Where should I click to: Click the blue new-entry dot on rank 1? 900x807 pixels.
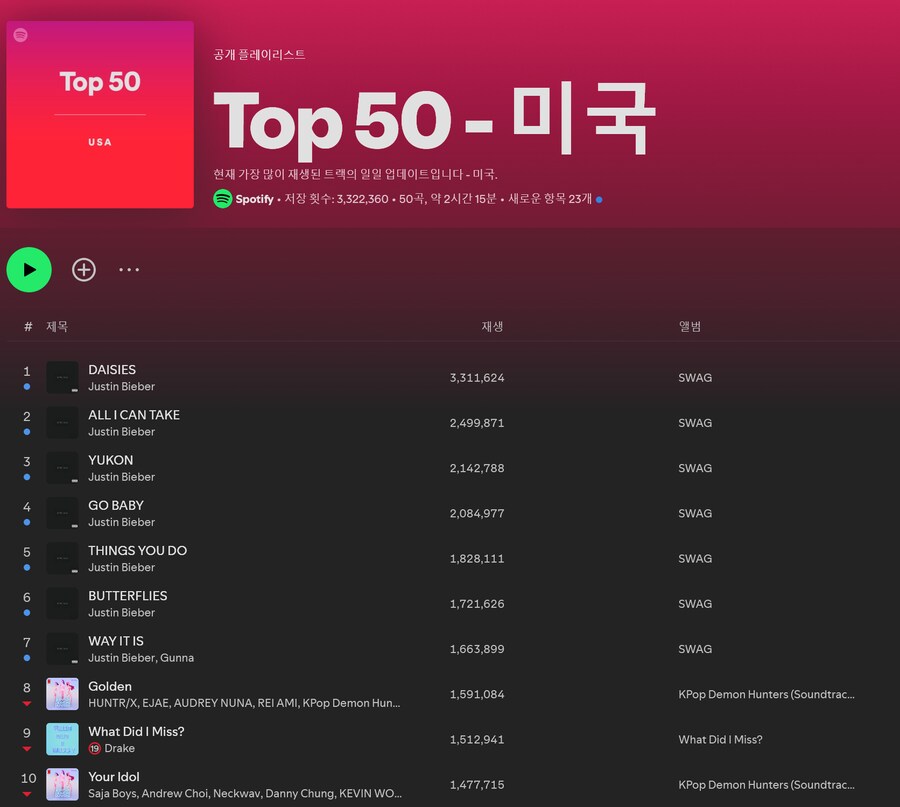[x=26, y=387]
